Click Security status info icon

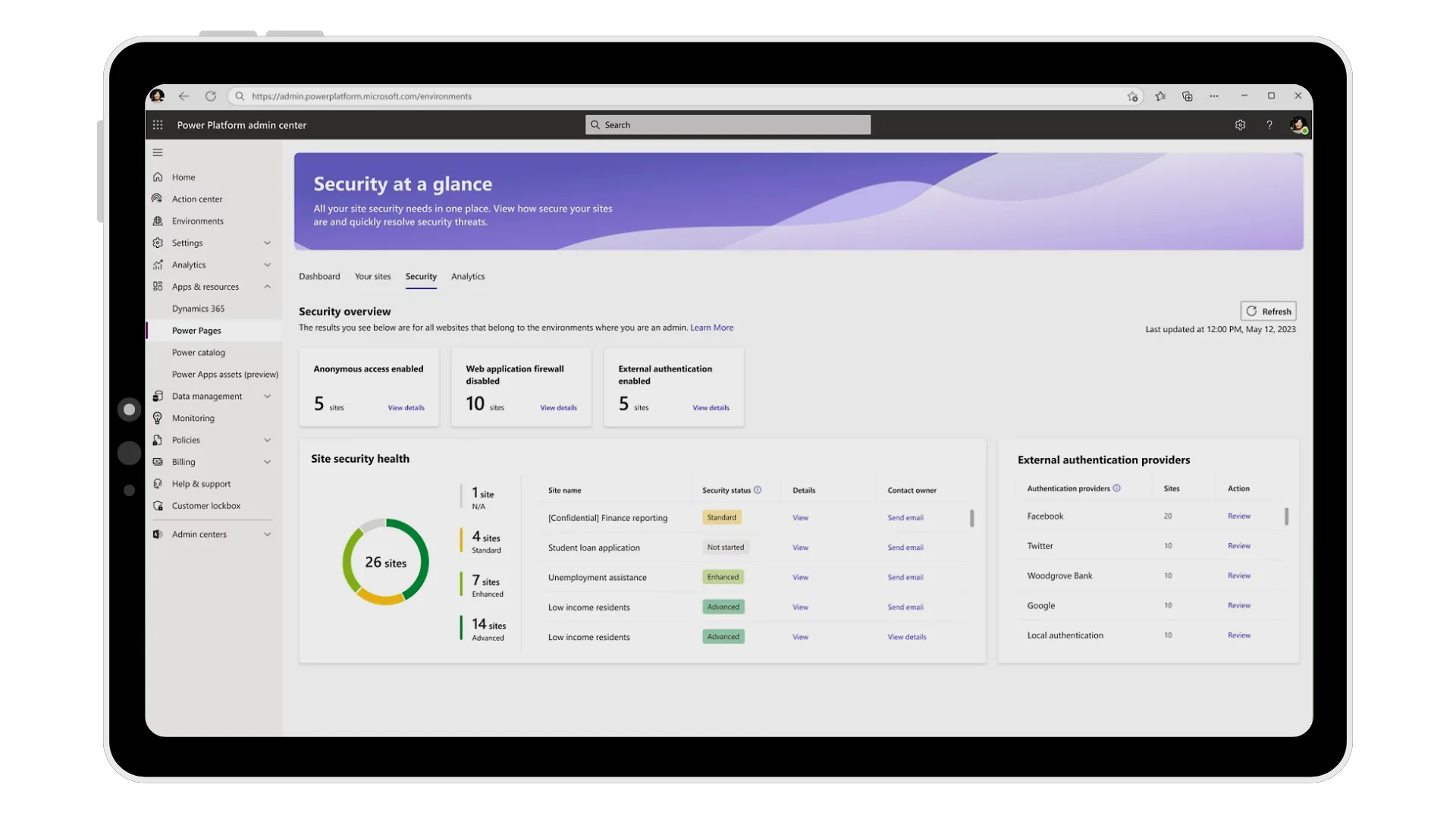coord(758,490)
